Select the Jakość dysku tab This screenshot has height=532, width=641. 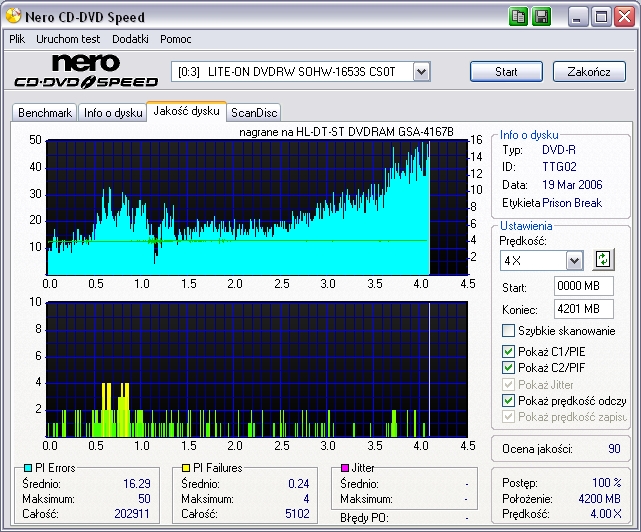pos(186,111)
